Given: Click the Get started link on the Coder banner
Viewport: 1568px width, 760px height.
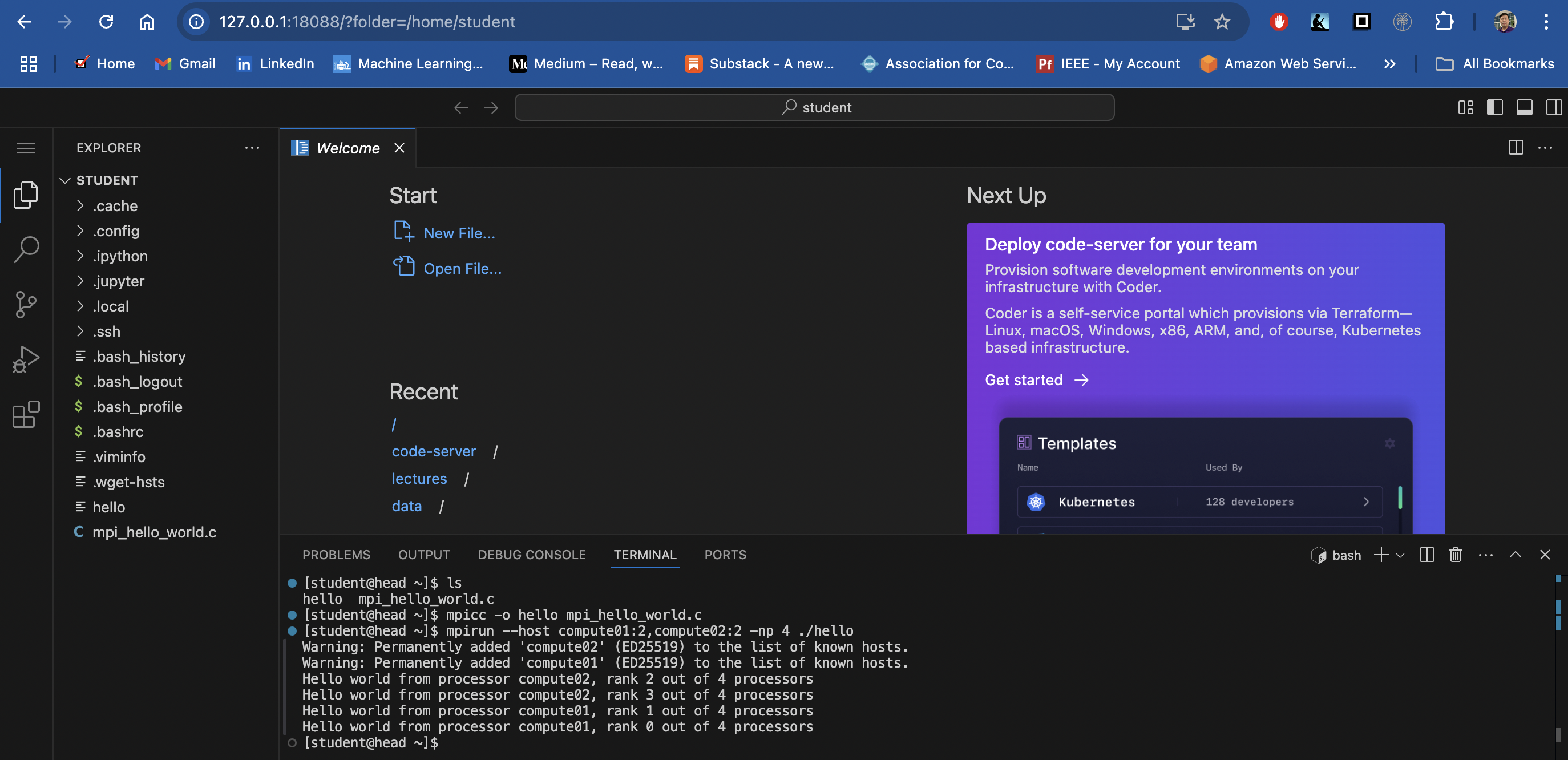Looking at the screenshot, I should [x=1023, y=379].
